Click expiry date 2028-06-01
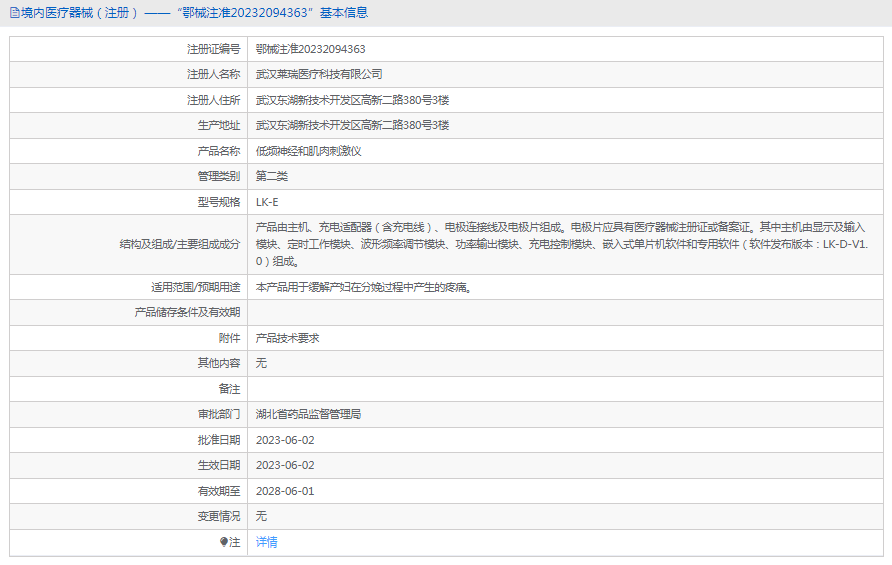The width and height of the screenshot is (892, 565). click(x=285, y=491)
